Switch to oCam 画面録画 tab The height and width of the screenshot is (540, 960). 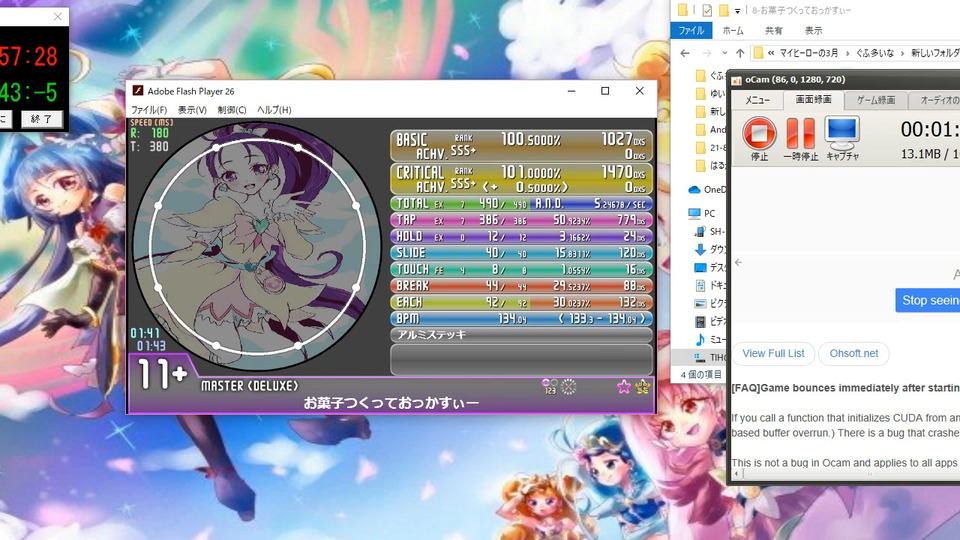click(814, 100)
